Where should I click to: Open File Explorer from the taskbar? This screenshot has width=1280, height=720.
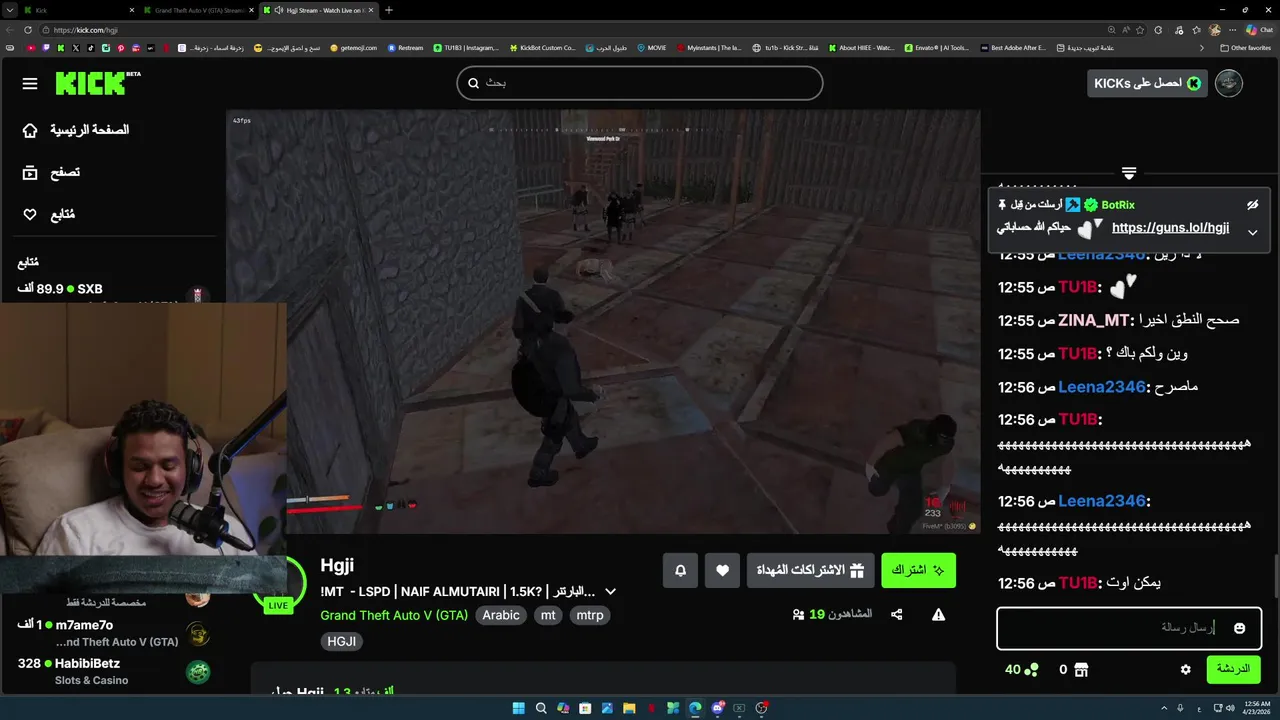[x=629, y=708]
